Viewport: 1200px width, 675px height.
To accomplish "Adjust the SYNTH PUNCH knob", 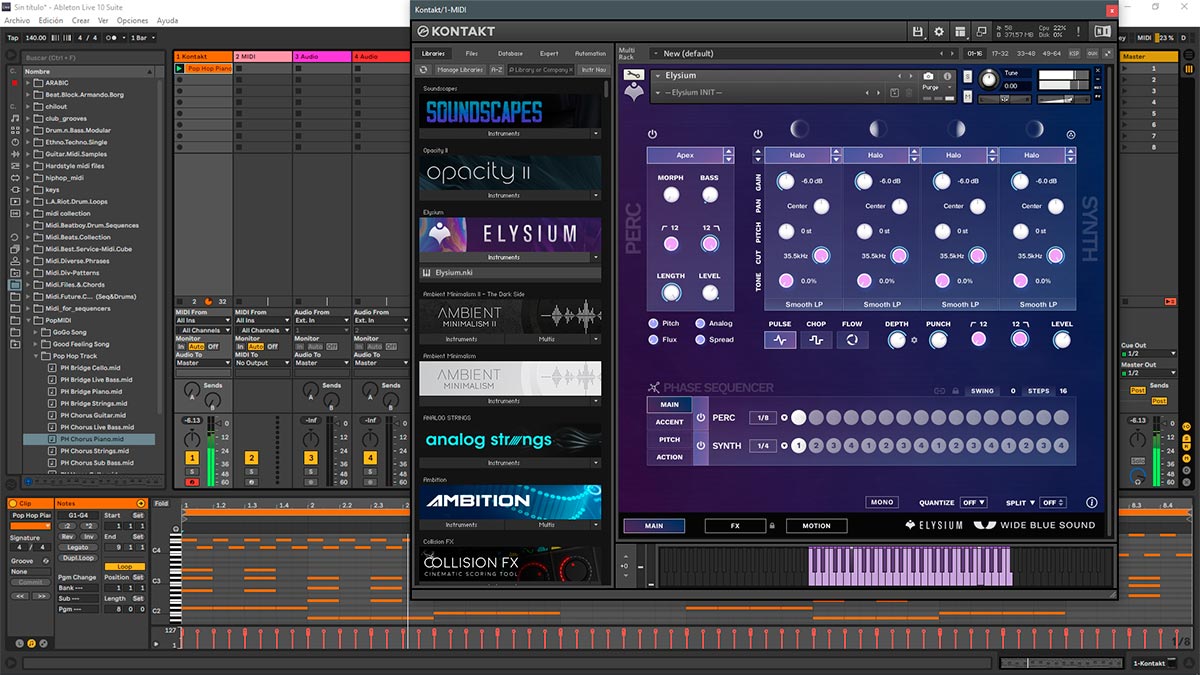I will pos(938,340).
